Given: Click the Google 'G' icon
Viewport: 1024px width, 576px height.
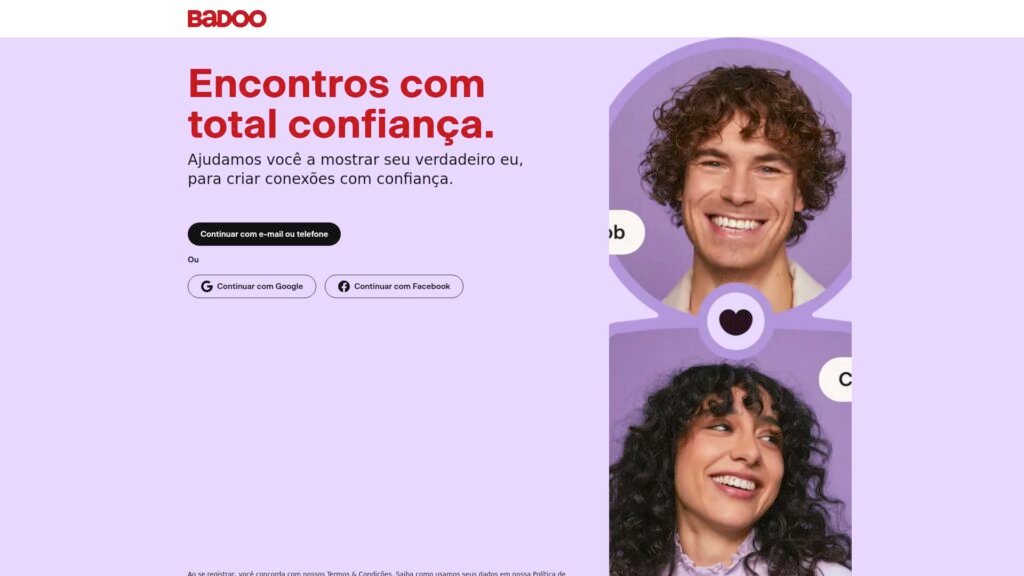Looking at the screenshot, I should point(206,287).
